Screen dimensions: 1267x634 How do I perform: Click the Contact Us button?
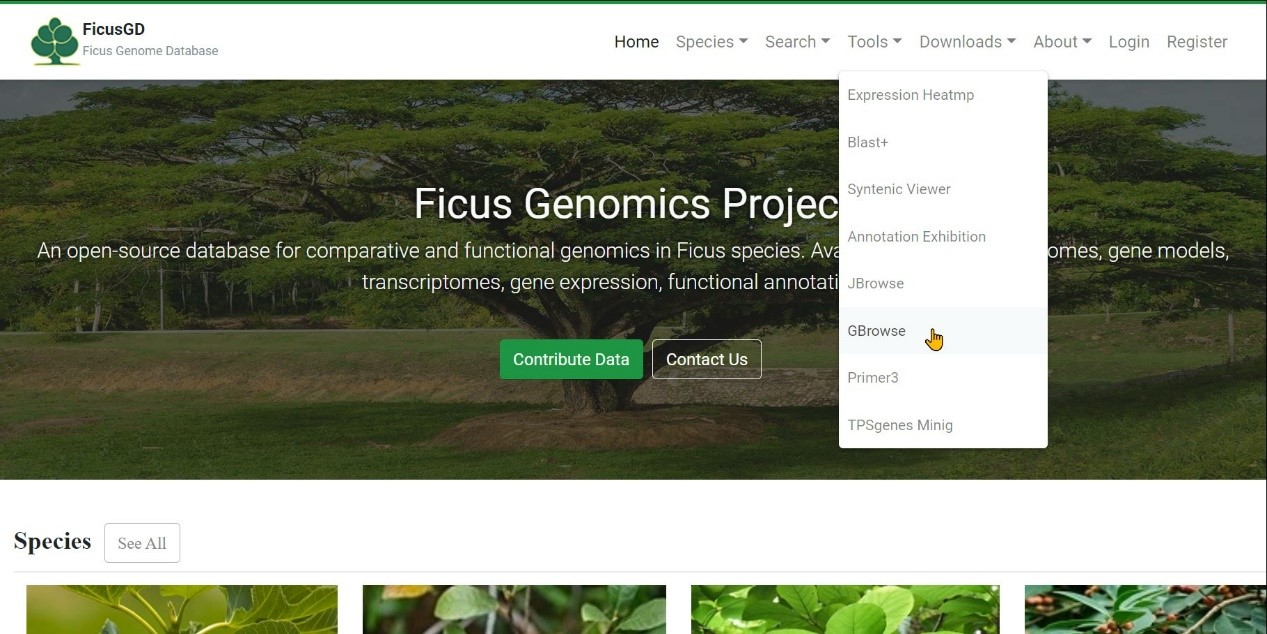click(707, 359)
